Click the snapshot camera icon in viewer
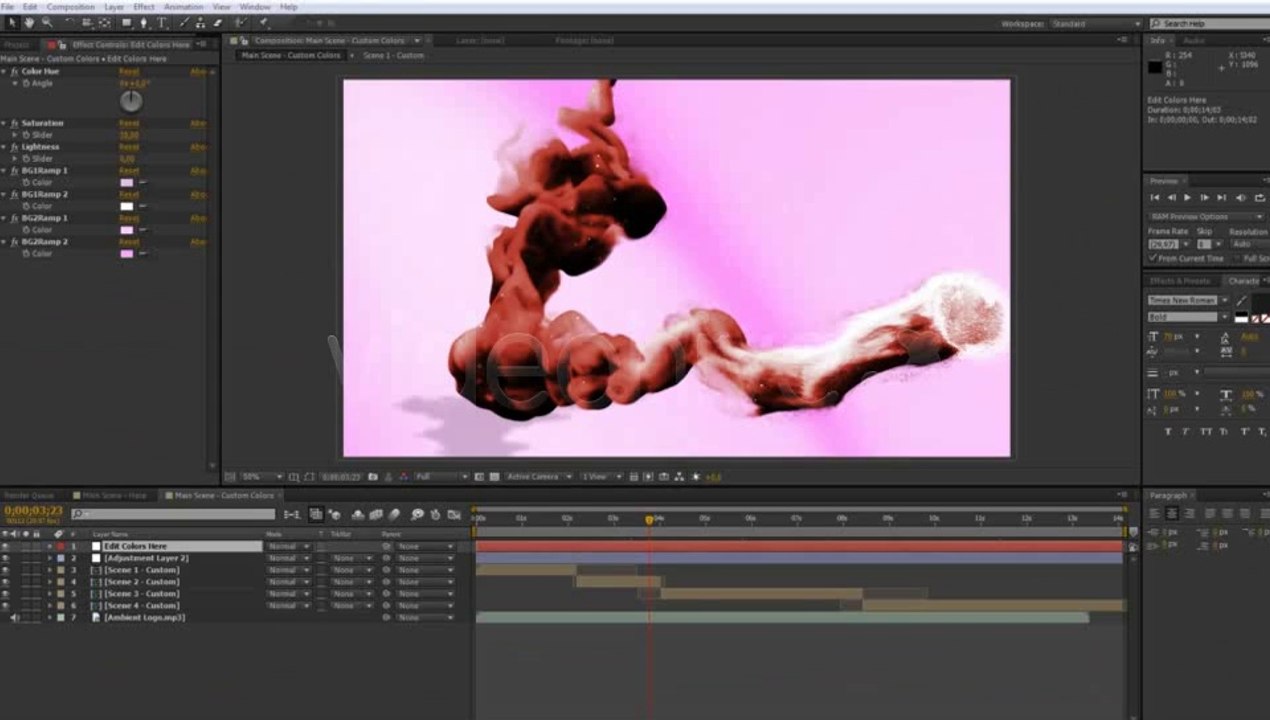The image size is (1270, 720). (373, 477)
